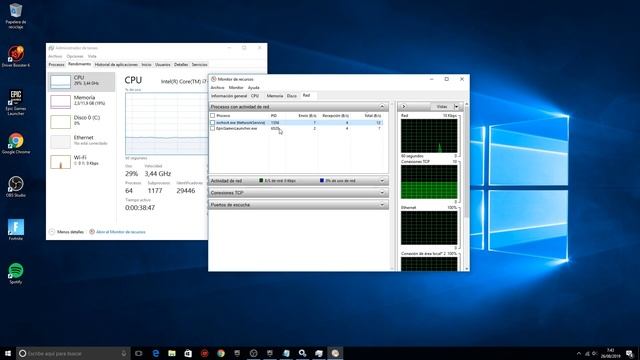640x360 pixels.
Task: Open Opciones menu in Task Manager
Action: 75,56
